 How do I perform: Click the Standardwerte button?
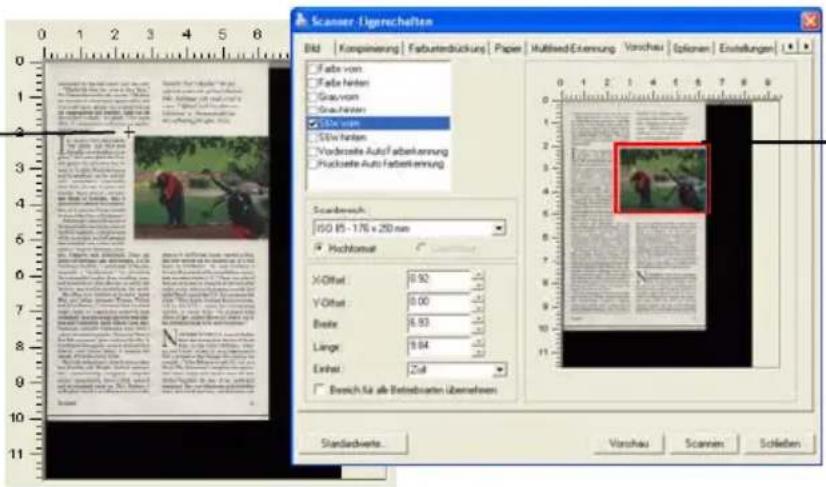point(353,443)
